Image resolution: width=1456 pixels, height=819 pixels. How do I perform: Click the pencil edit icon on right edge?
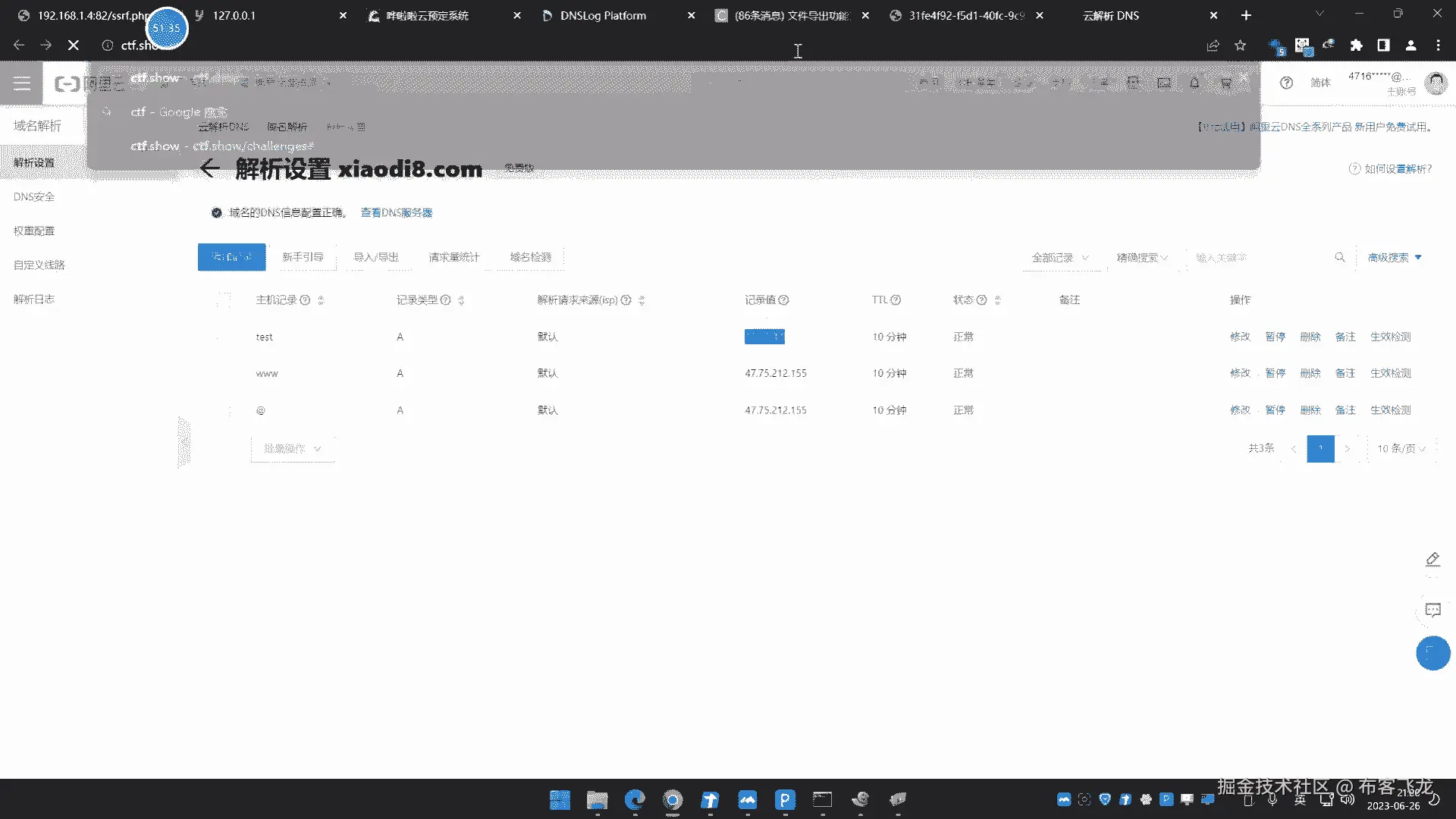point(1432,560)
